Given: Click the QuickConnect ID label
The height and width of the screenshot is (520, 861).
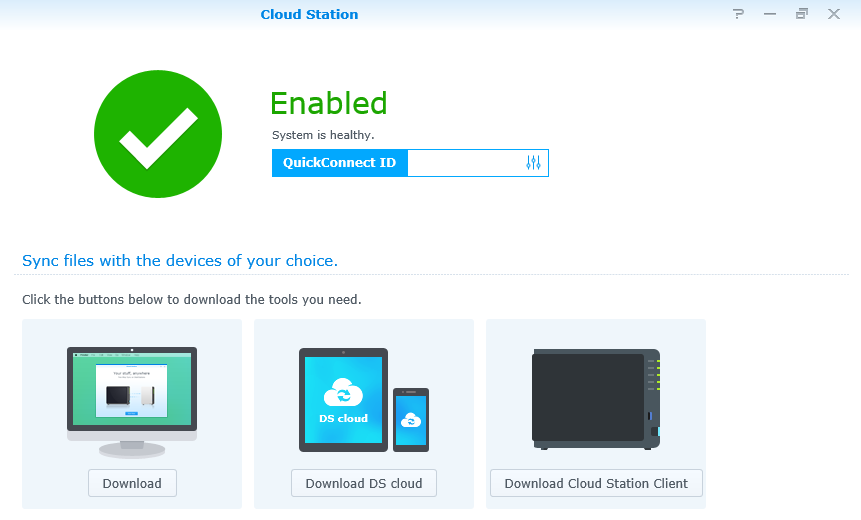Looking at the screenshot, I should click(x=339, y=163).
